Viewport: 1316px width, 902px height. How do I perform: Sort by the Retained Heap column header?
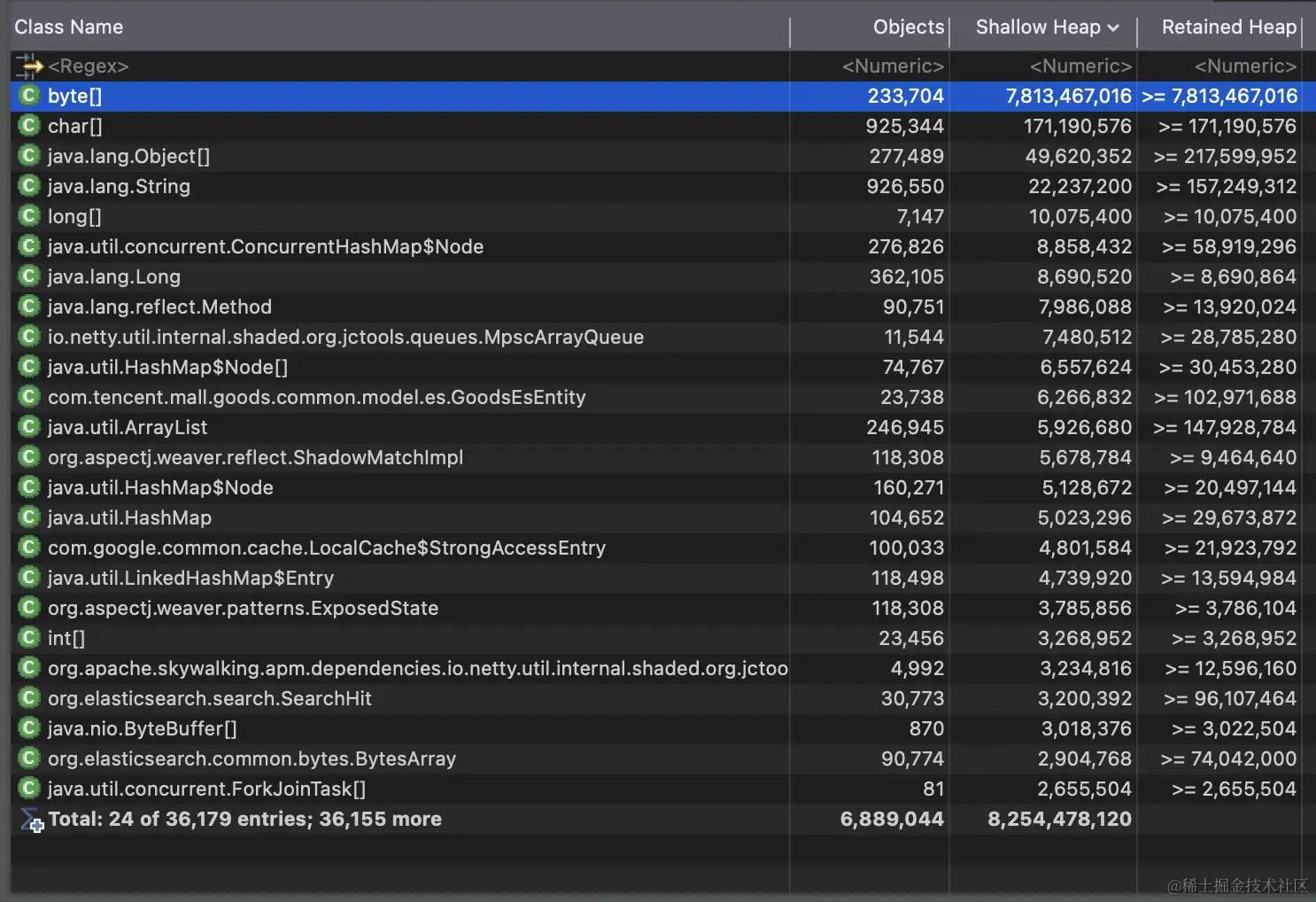click(1229, 27)
